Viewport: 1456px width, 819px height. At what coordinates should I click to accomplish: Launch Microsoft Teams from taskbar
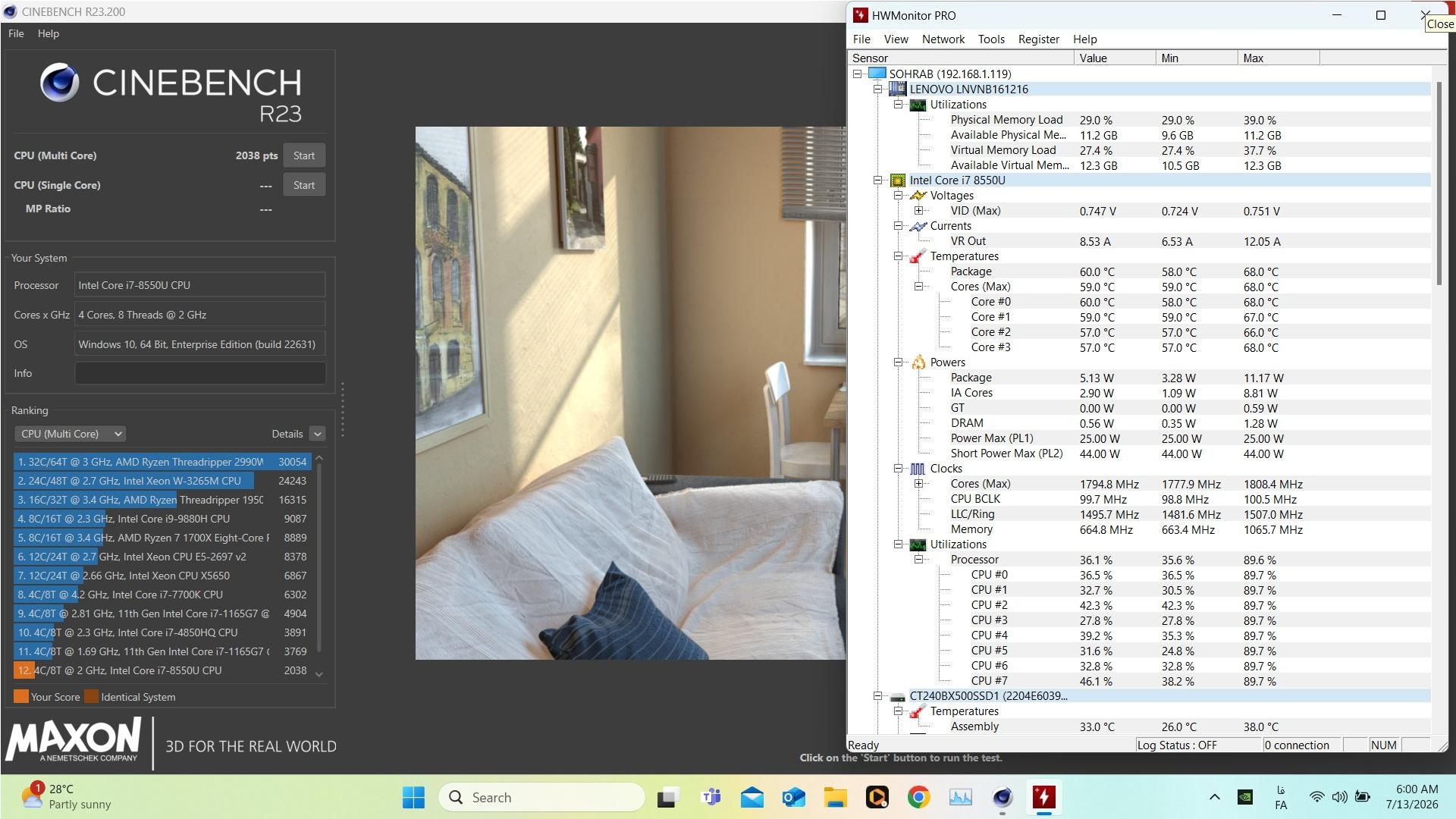point(711,797)
